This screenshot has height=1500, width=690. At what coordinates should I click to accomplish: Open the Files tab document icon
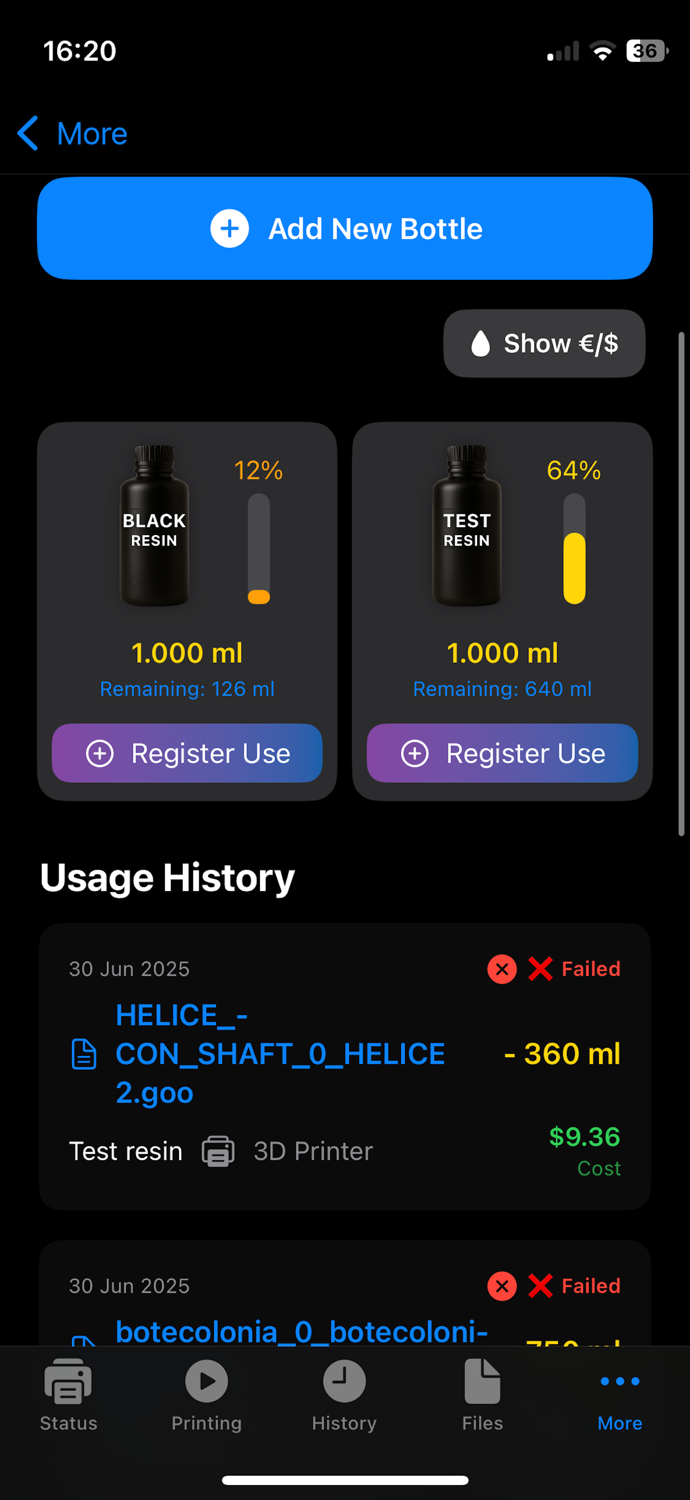click(482, 1382)
